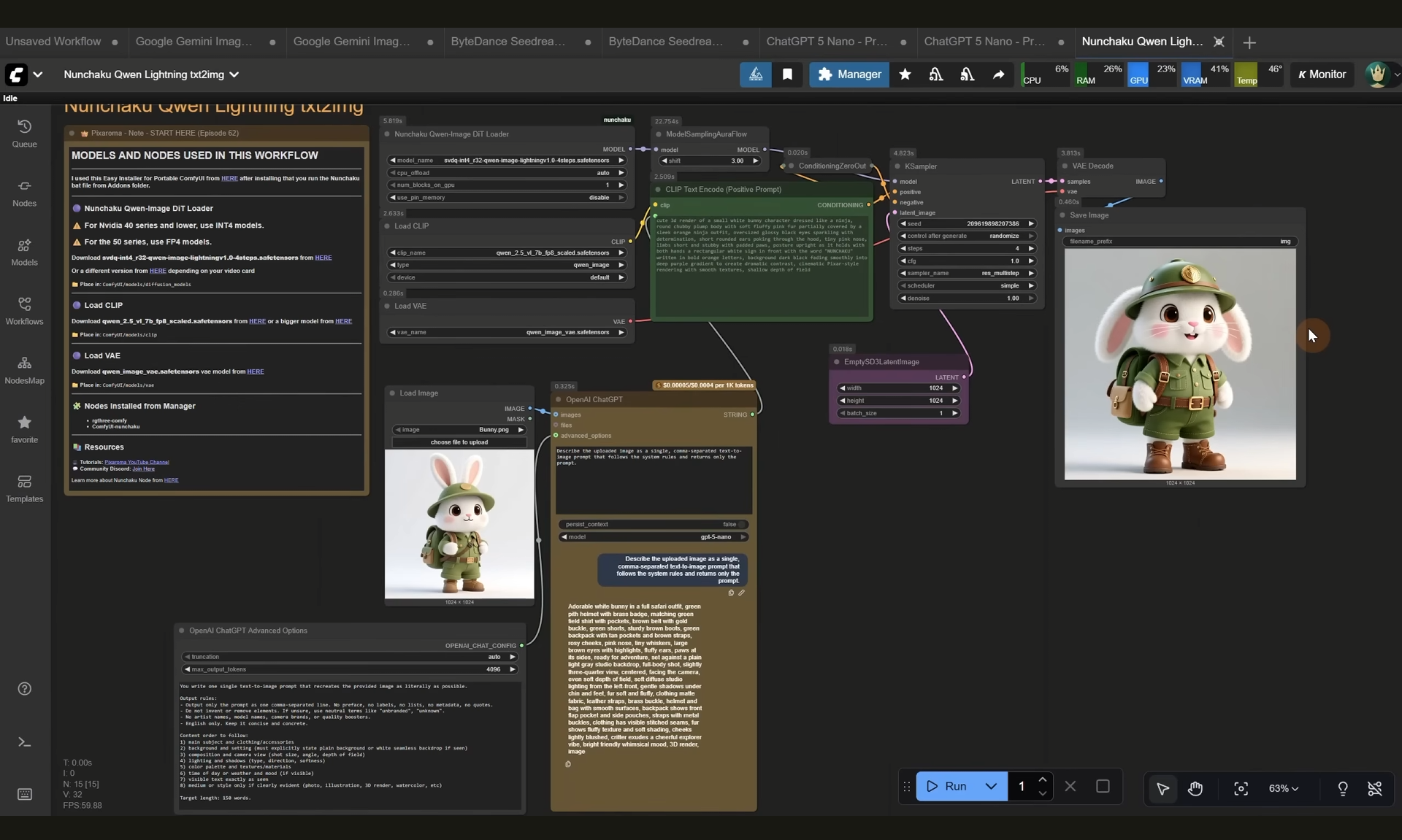Click the bookmark icon in top toolbar

click(x=787, y=74)
